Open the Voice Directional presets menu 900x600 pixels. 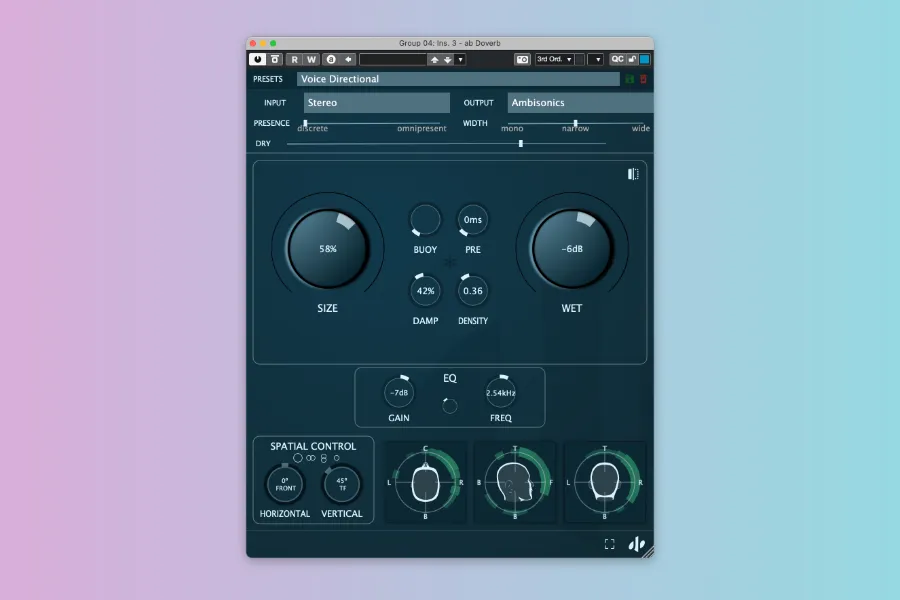456,79
